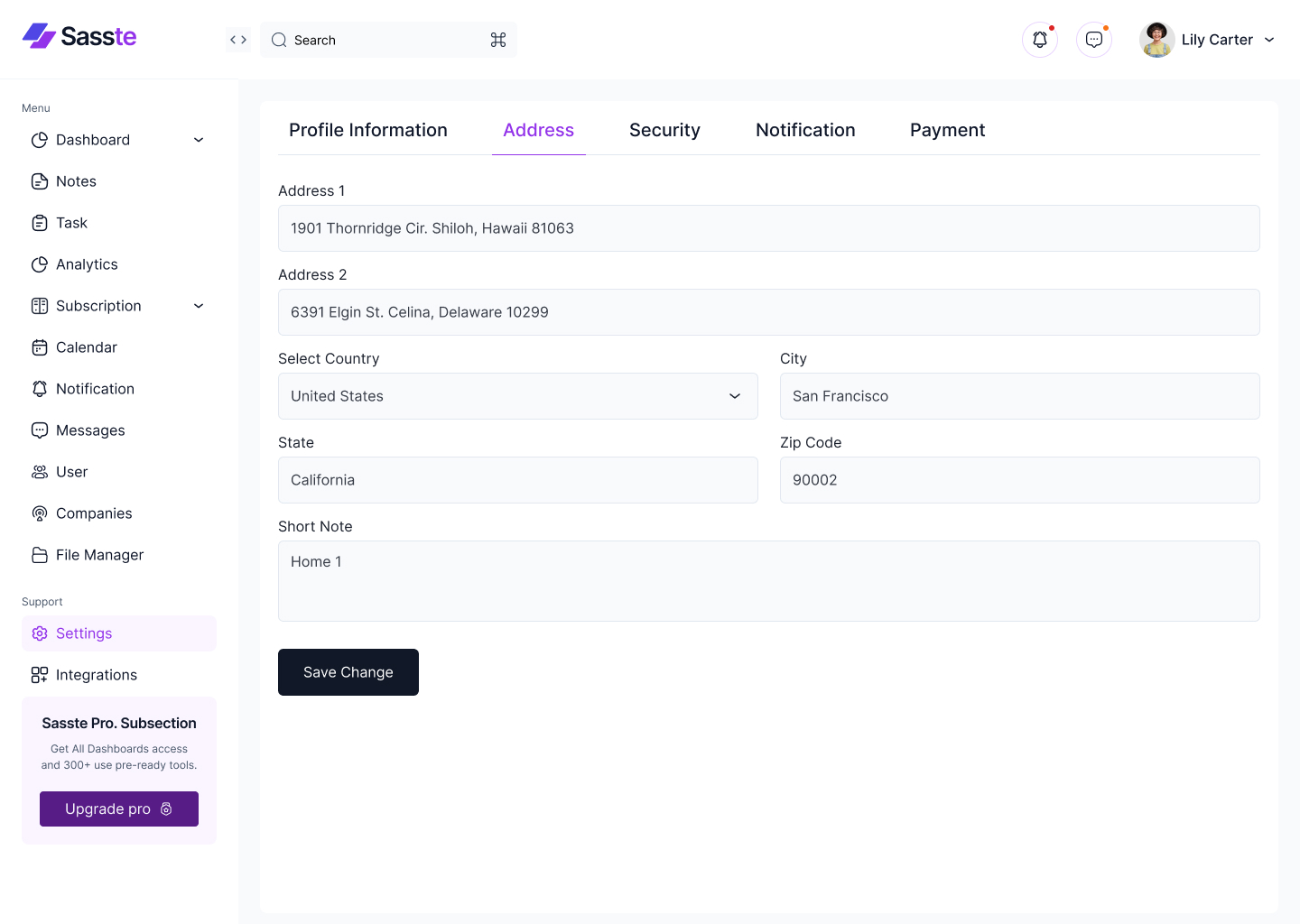The image size is (1300, 924).
Task: Click the Upgrade pro button
Action: click(x=118, y=808)
